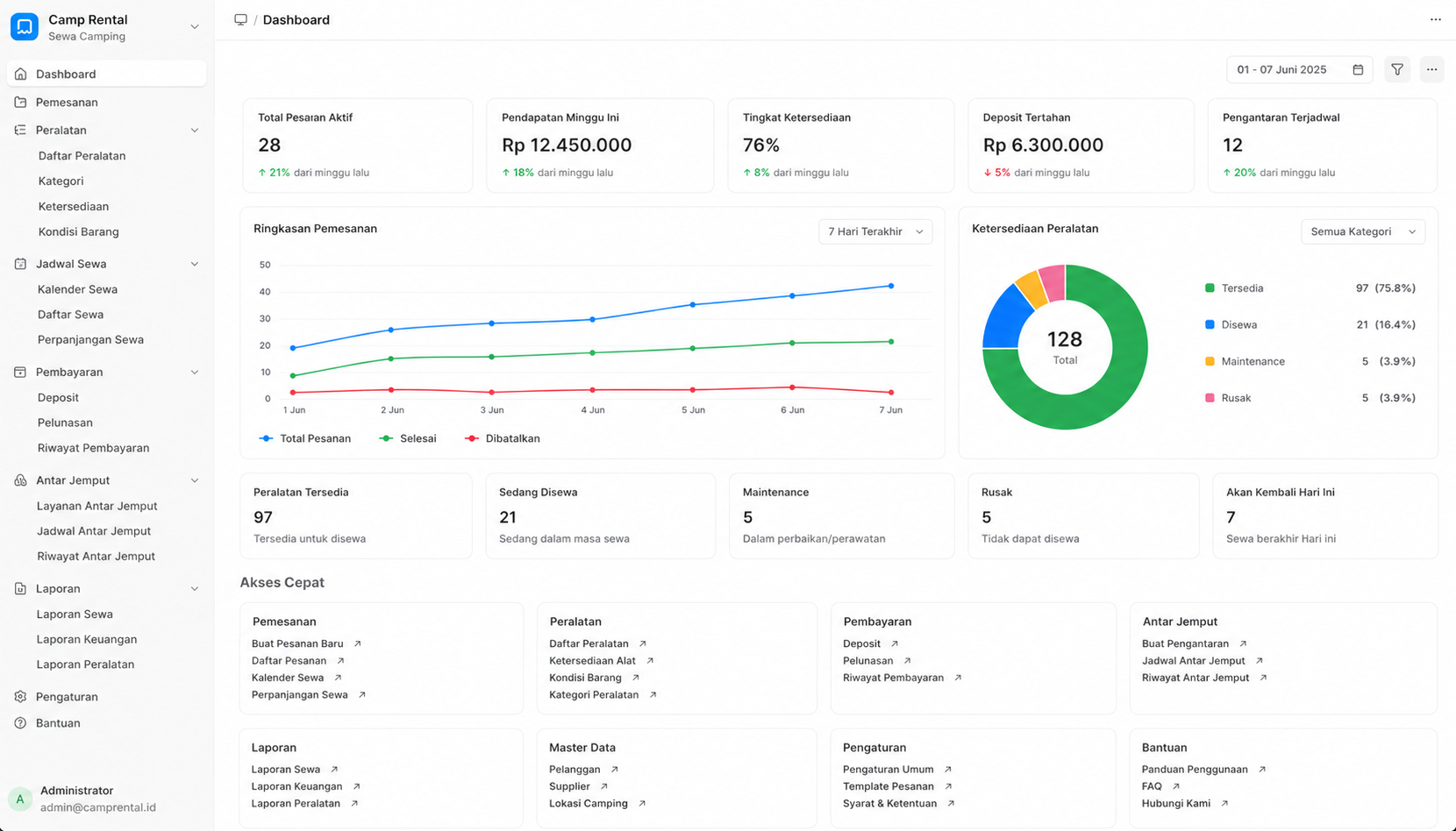Open the 7 Hari Terakhir dropdown
The height and width of the screenshot is (831, 1456).
[875, 231]
